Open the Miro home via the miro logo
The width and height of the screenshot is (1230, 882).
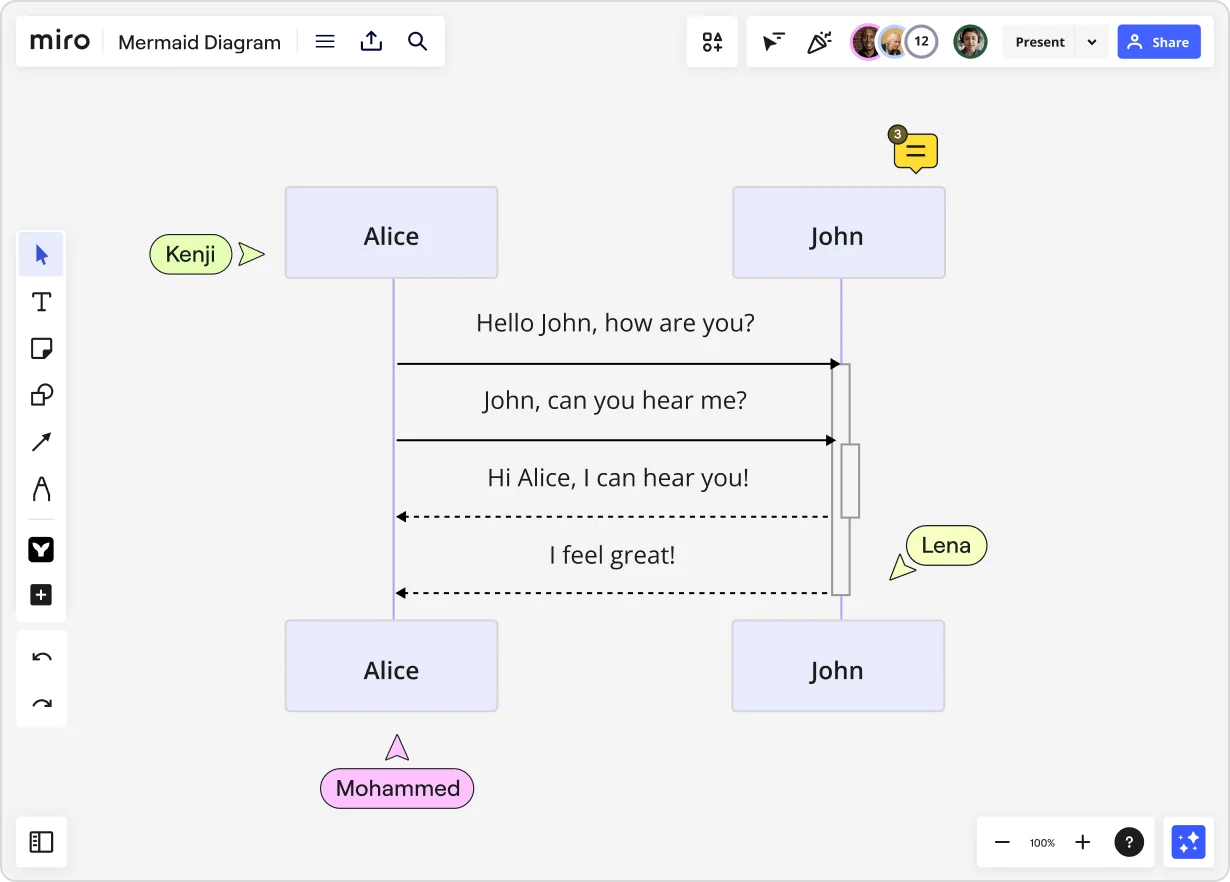(x=58, y=41)
